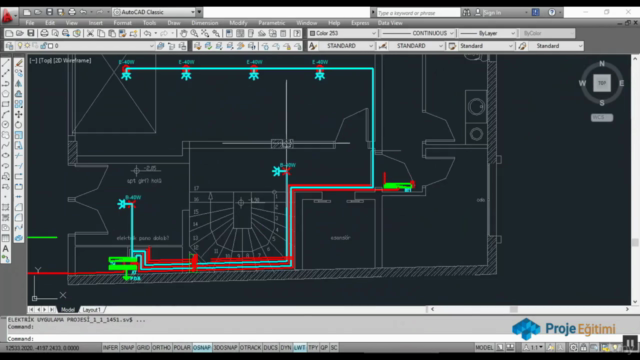Image resolution: width=640 pixels, height=360 pixels.
Task: Click the Color 253 swatch square
Action: pyautogui.click(x=312, y=33)
